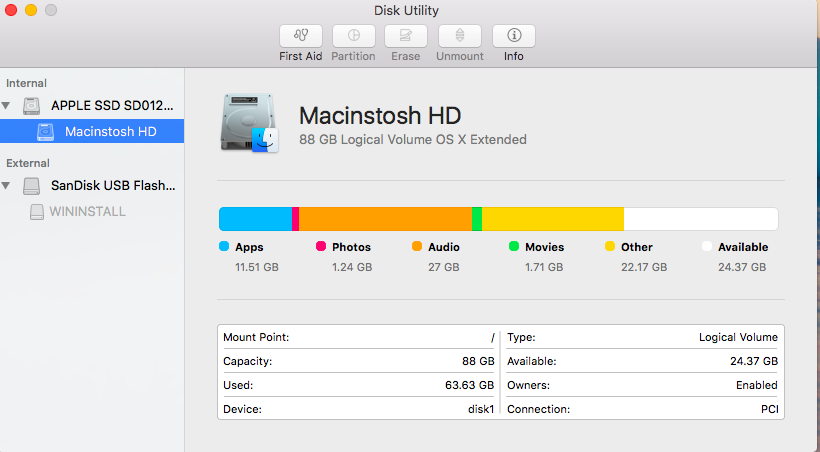Click the disk1 Device value

tap(481, 410)
